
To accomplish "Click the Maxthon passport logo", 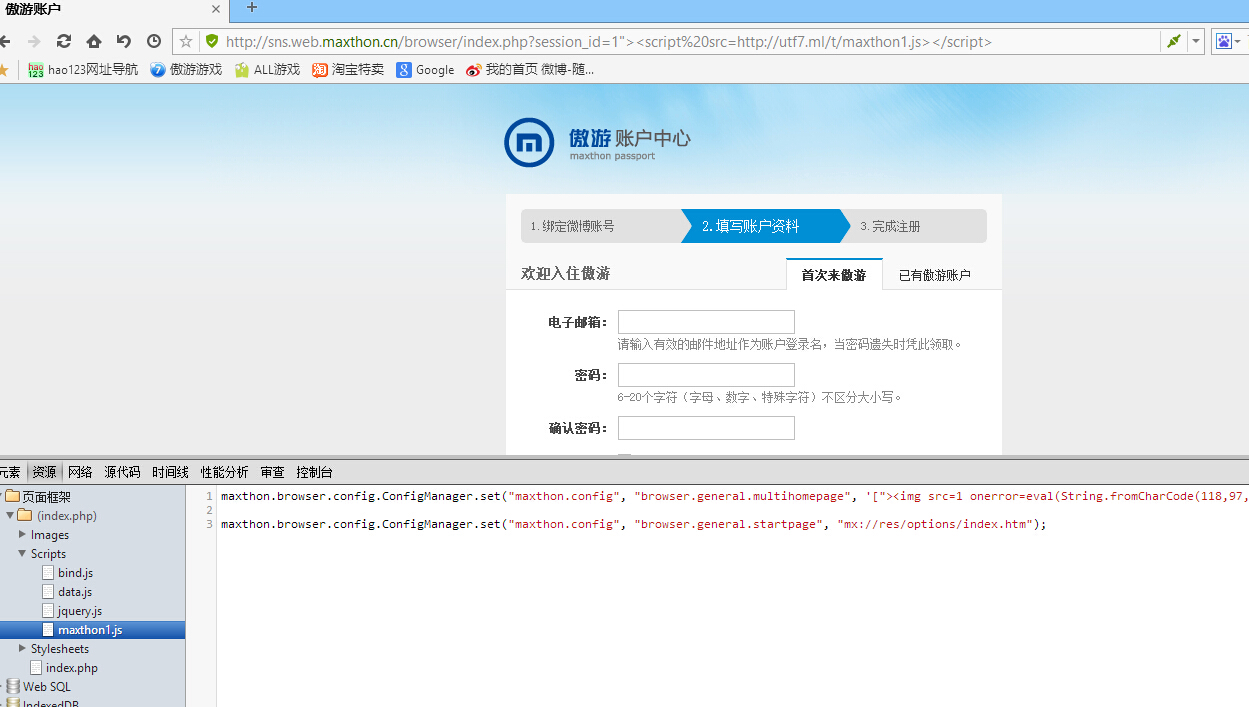I will coord(597,143).
